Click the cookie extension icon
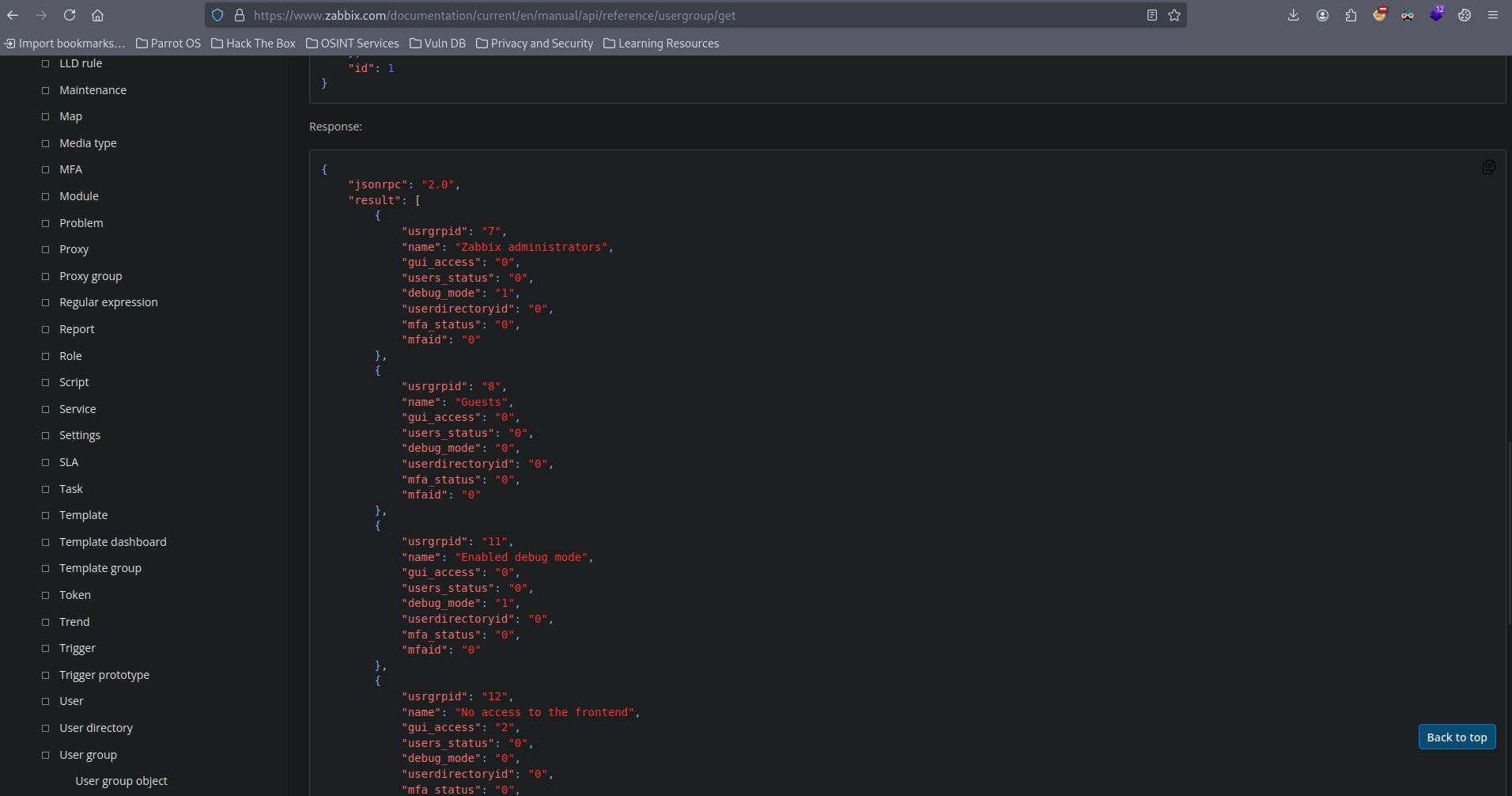This screenshot has width=1512, height=796. click(x=1465, y=15)
